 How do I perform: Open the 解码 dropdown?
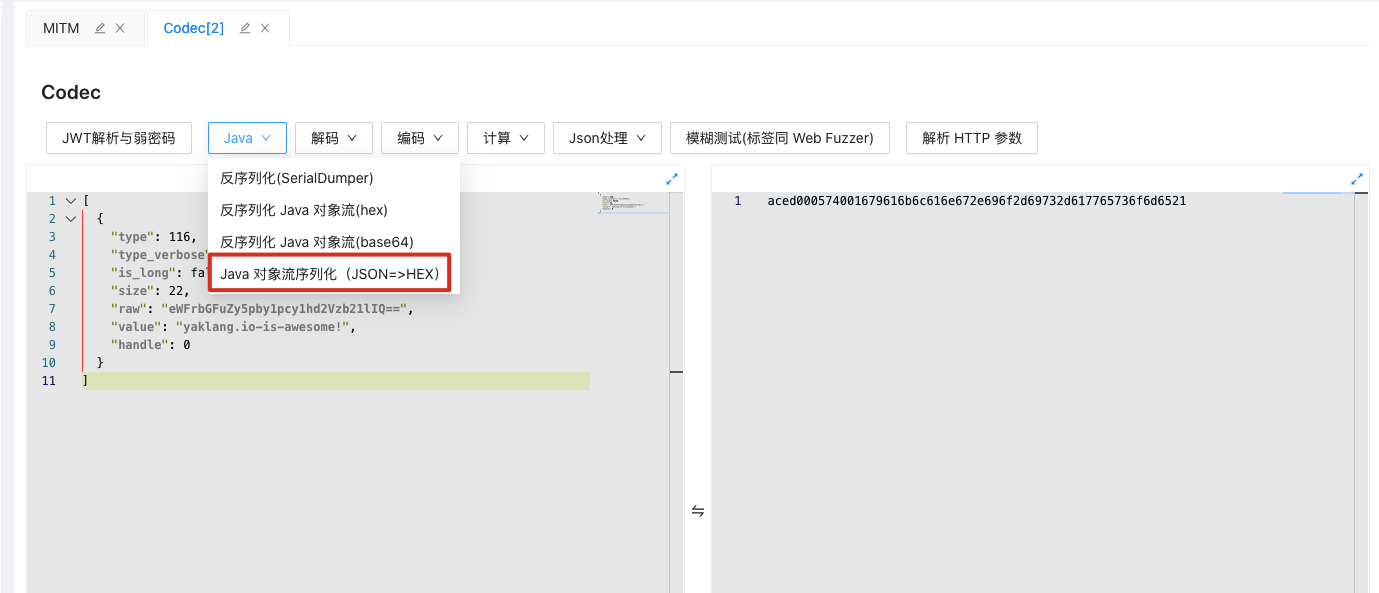pos(334,138)
